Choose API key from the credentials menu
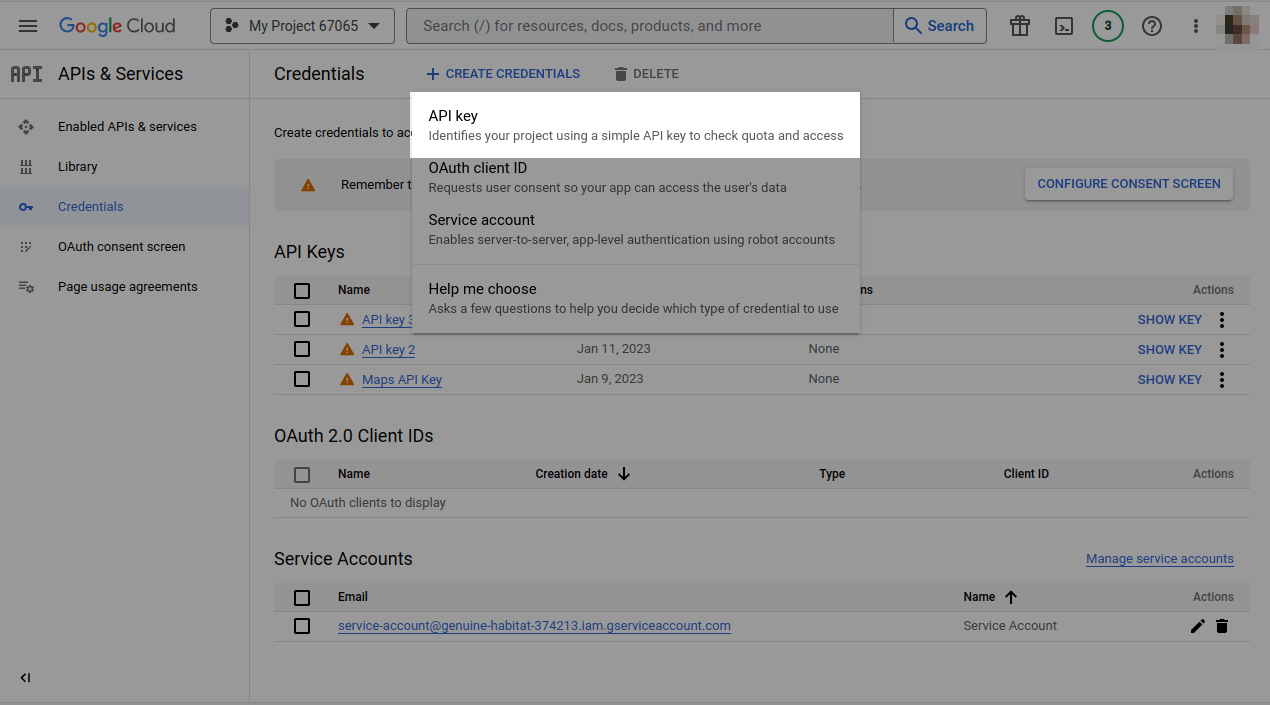The height and width of the screenshot is (705, 1270). (x=635, y=125)
